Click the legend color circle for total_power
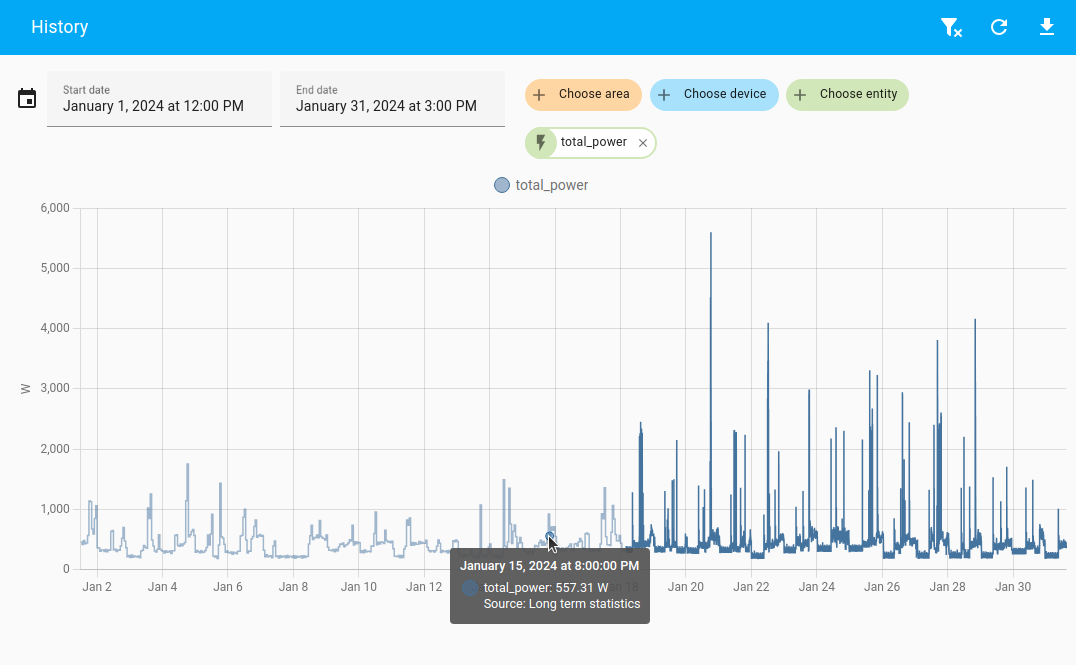This screenshot has height=665, width=1076. 502,185
